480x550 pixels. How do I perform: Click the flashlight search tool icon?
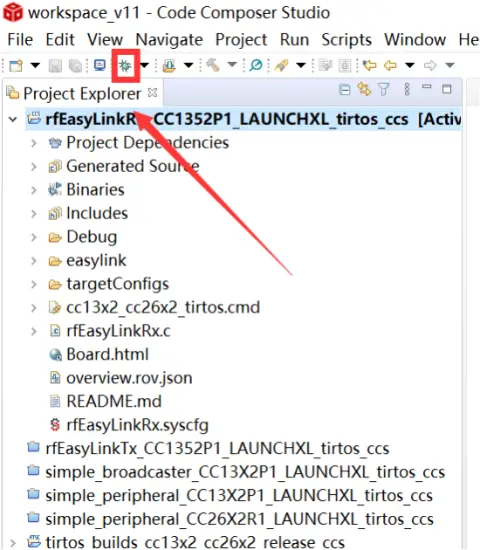[x=281, y=65]
